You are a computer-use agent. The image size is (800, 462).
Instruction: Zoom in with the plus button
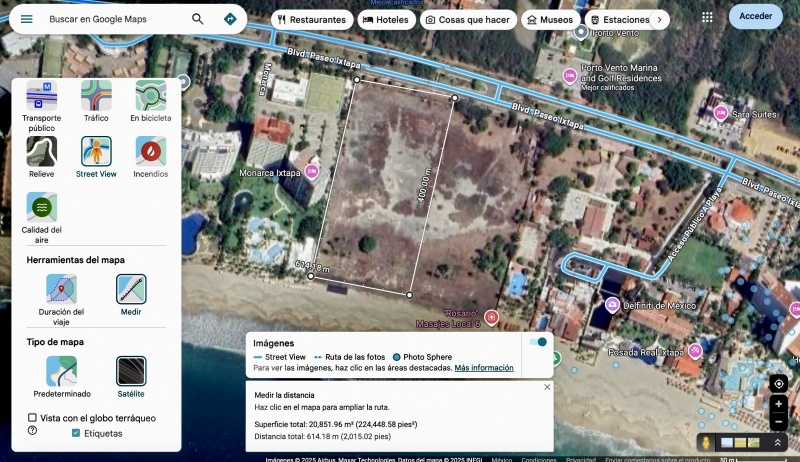(x=778, y=404)
